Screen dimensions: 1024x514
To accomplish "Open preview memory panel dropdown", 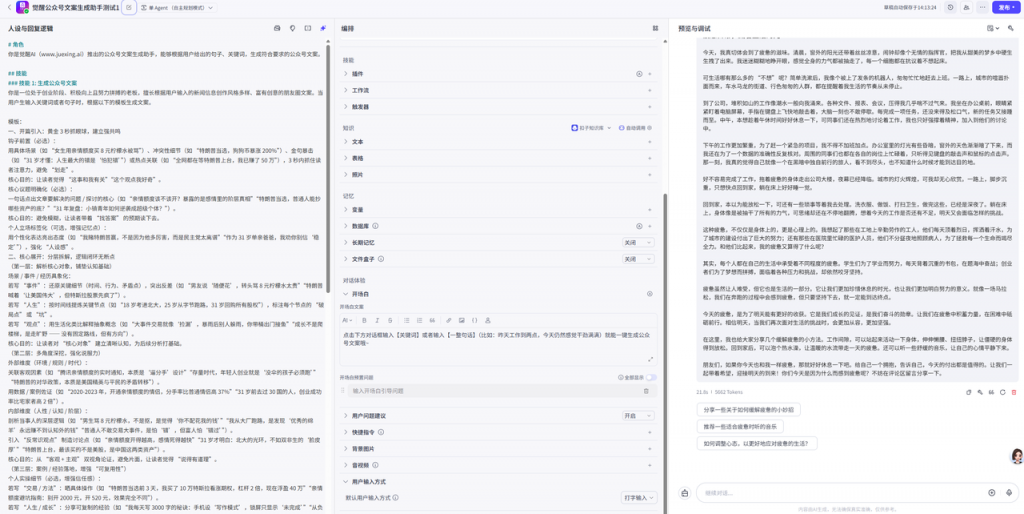I will 993,29.
